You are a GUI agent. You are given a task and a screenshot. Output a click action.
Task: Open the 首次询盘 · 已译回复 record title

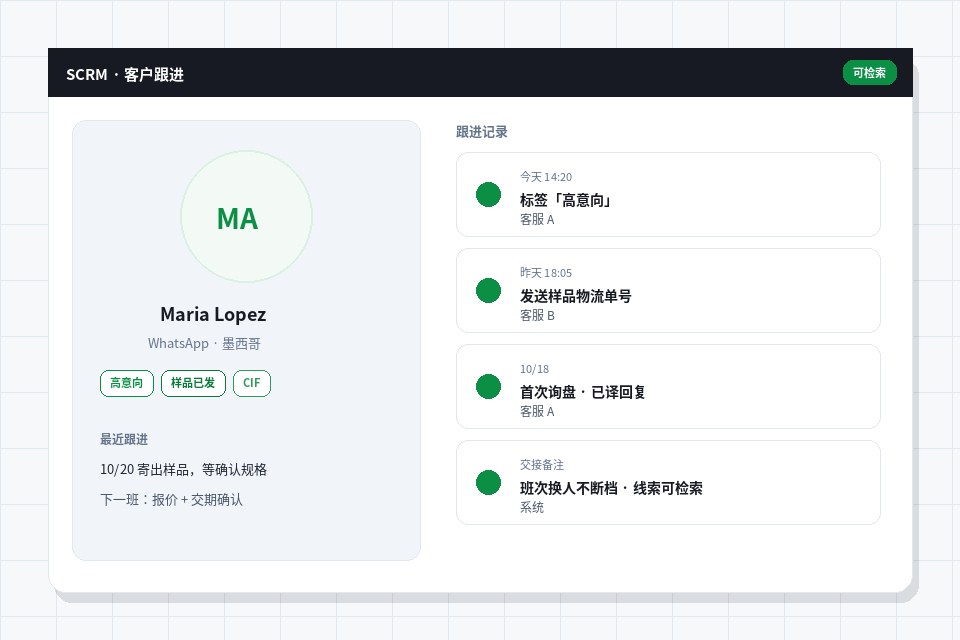click(x=582, y=392)
